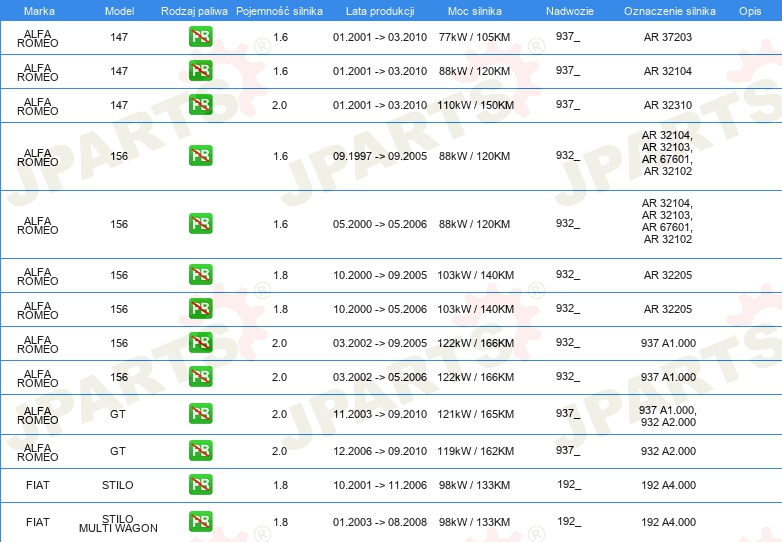Screen dimensions: 782x542
Task: Click model GT in the 119kW / 162KM row
Action: (118, 451)
